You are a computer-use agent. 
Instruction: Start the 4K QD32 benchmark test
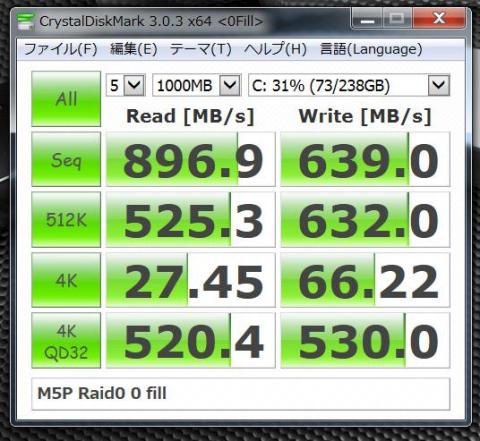pos(66,340)
